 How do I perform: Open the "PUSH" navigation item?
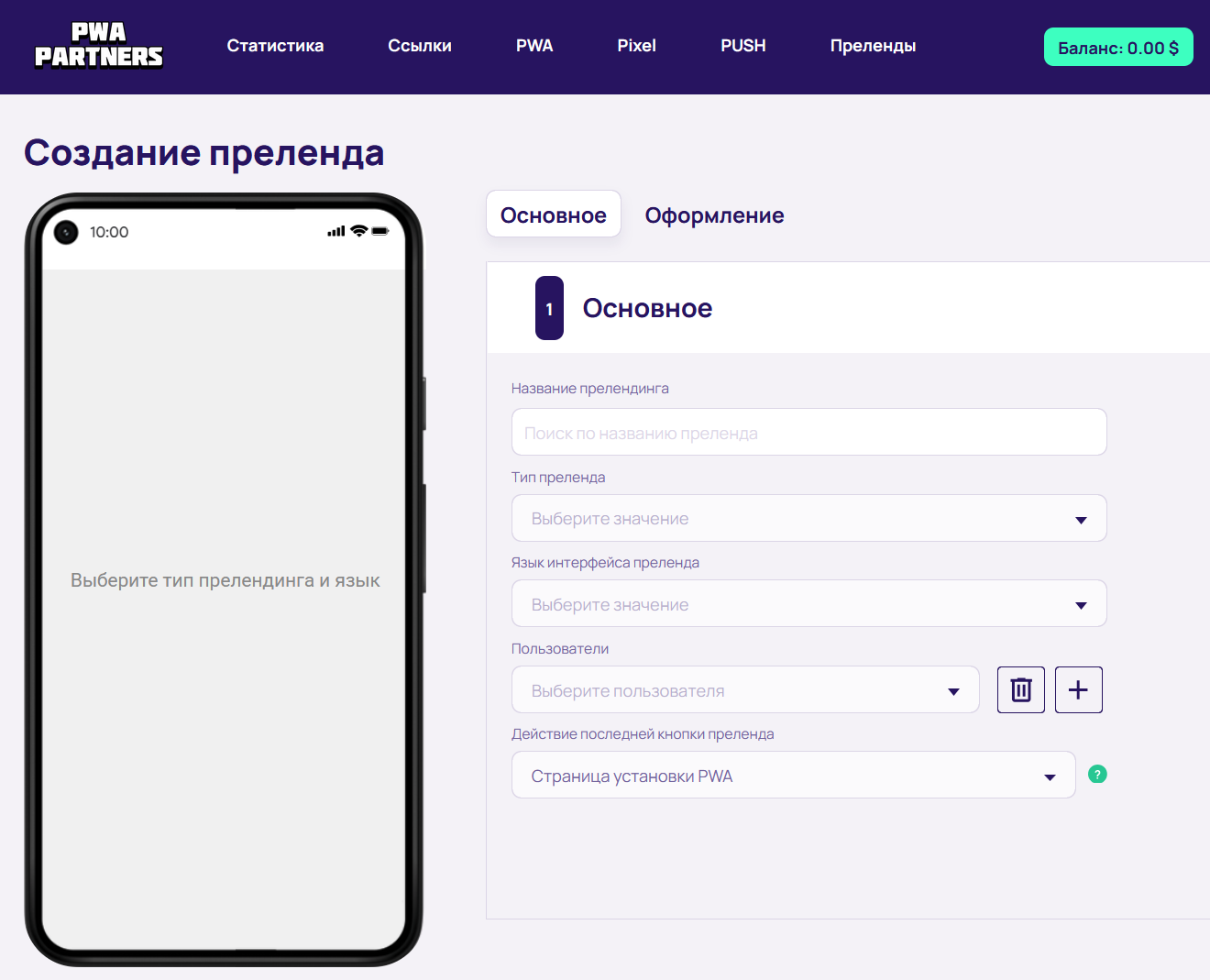[x=742, y=45]
